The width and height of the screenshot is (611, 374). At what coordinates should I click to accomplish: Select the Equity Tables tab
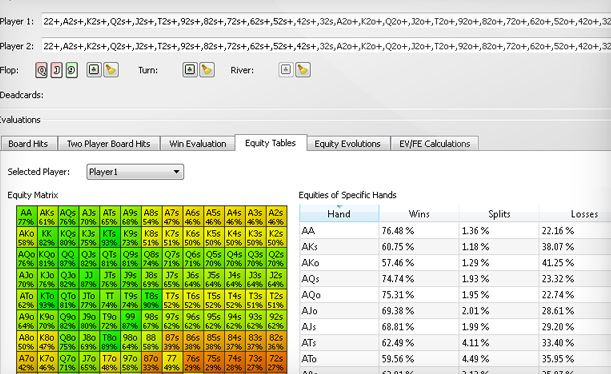pyautogui.click(x=270, y=143)
